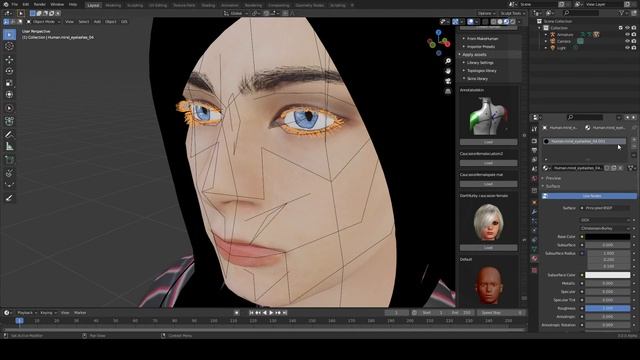Load the second Caucasian female skin asset
Viewport: 640px width, 360px height.
click(489, 184)
